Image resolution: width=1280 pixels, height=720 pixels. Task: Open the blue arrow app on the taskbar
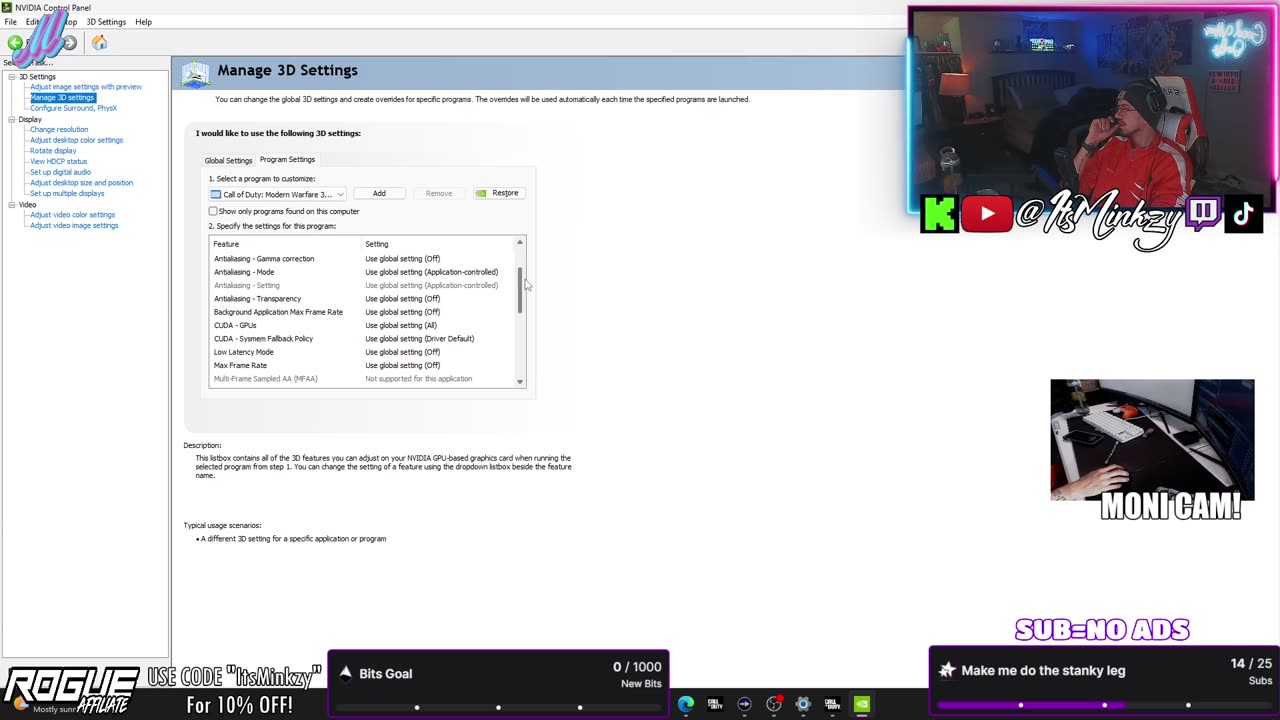point(744,704)
